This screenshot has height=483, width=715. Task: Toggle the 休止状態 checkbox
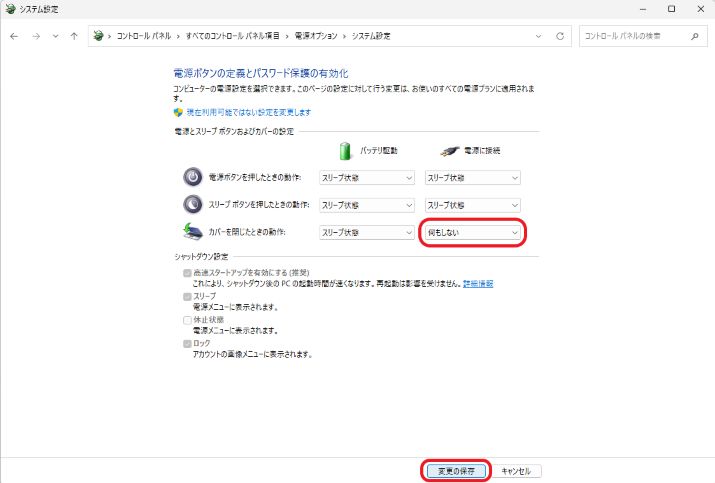point(187,320)
